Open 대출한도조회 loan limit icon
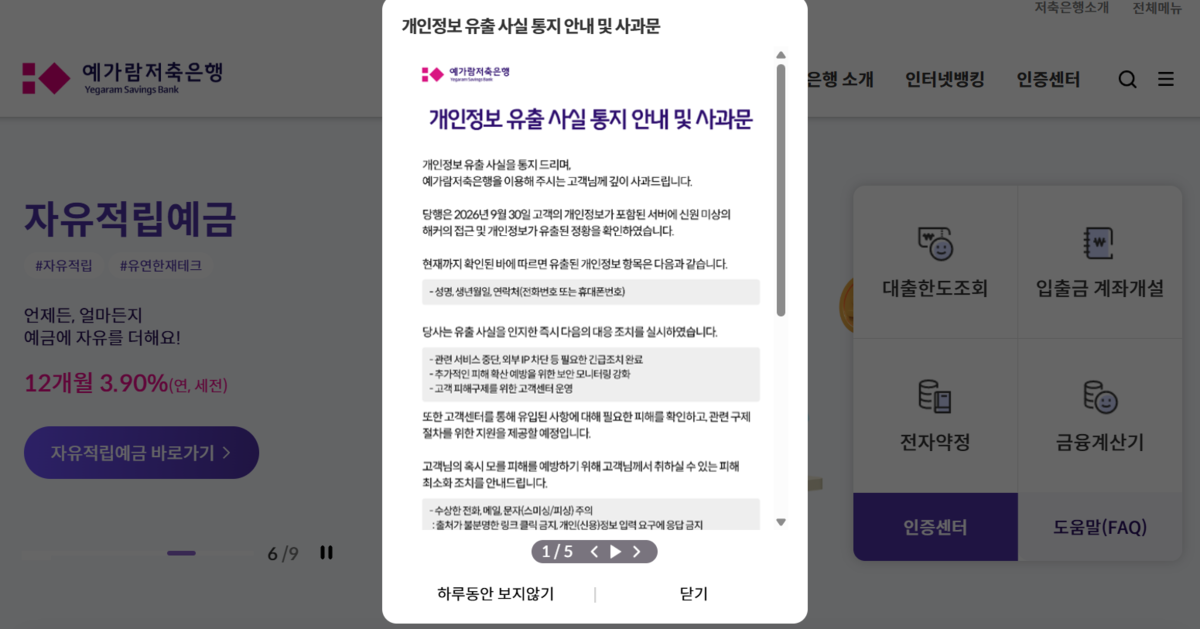This screenshot has height=629, width=1200. click(935, 244)
